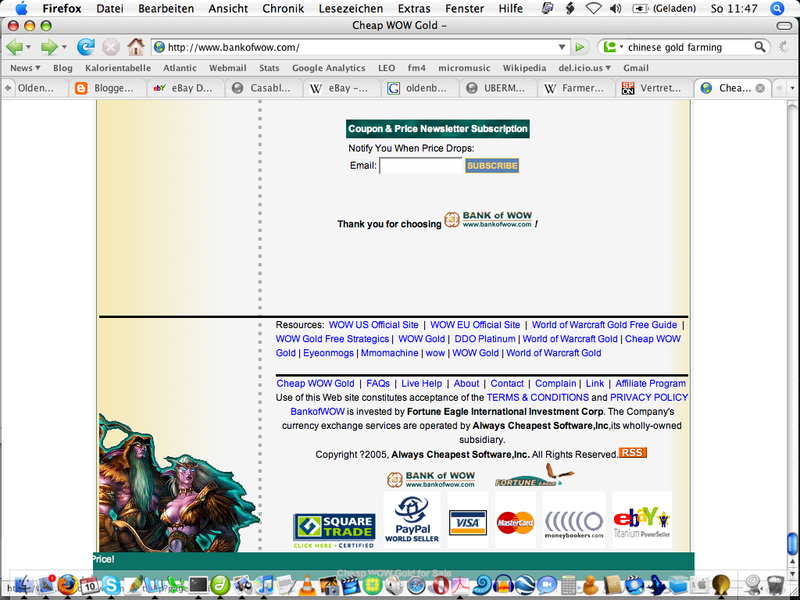Open the PRIVACY POLICY link

point(649,397)
